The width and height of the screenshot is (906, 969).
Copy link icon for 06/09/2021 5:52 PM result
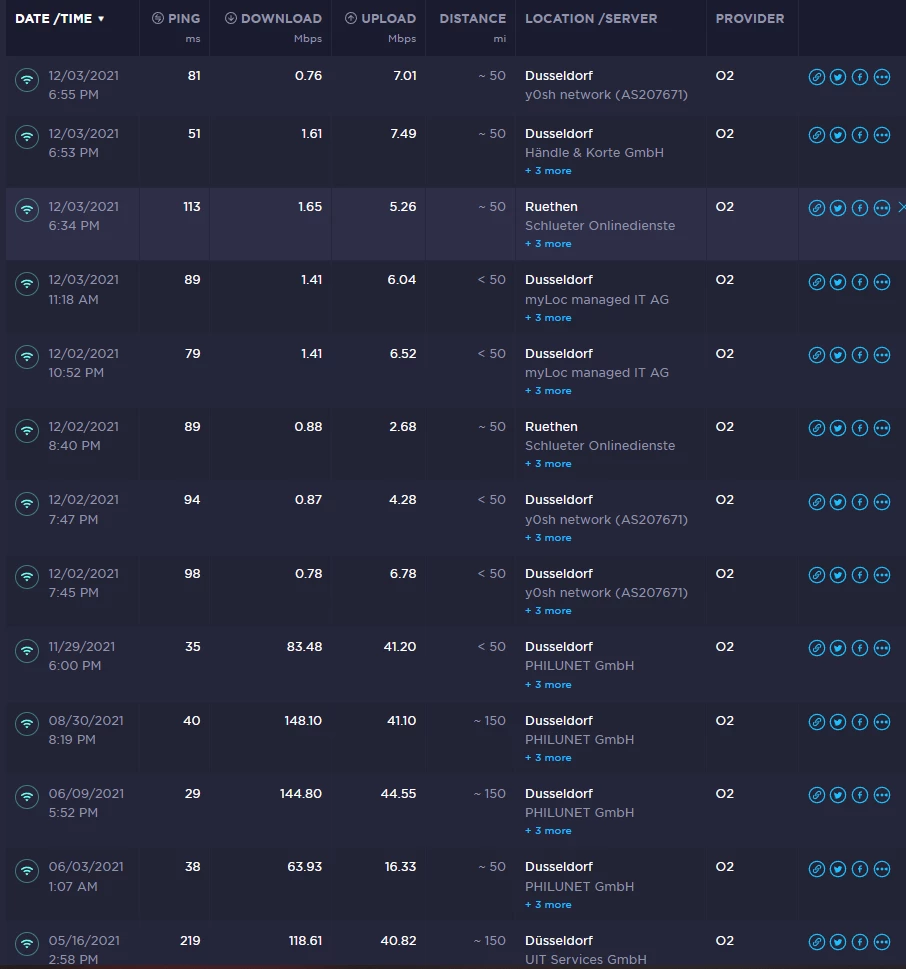tap(816, 796)
